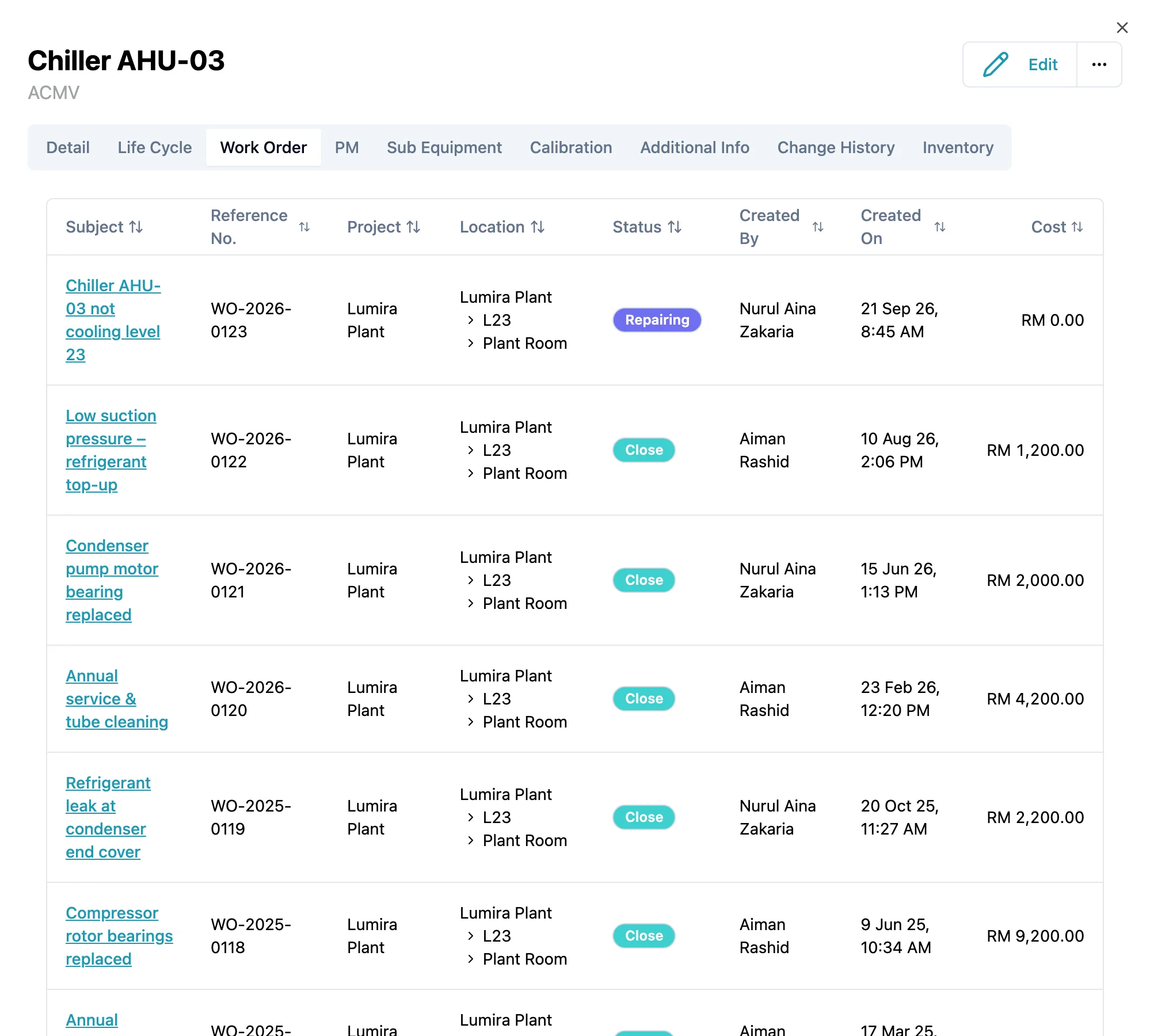Viewport: 1150px width, 1036px height.
Task: Click 'Nurul Aina Zakaria' in WO-2026-0121 row
Action: coord(778,580)
